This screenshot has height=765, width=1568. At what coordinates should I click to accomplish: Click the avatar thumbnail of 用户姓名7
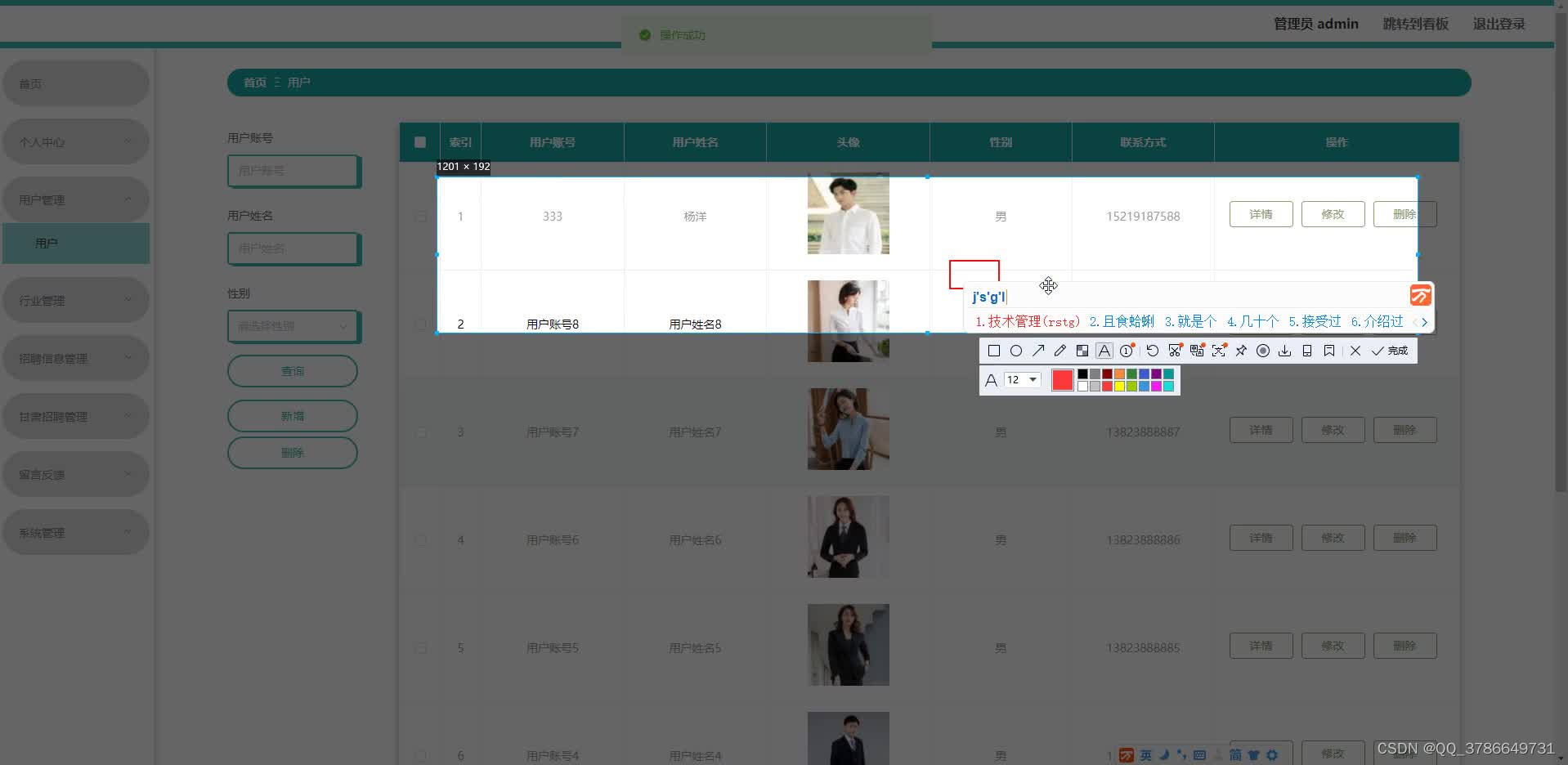849,429
